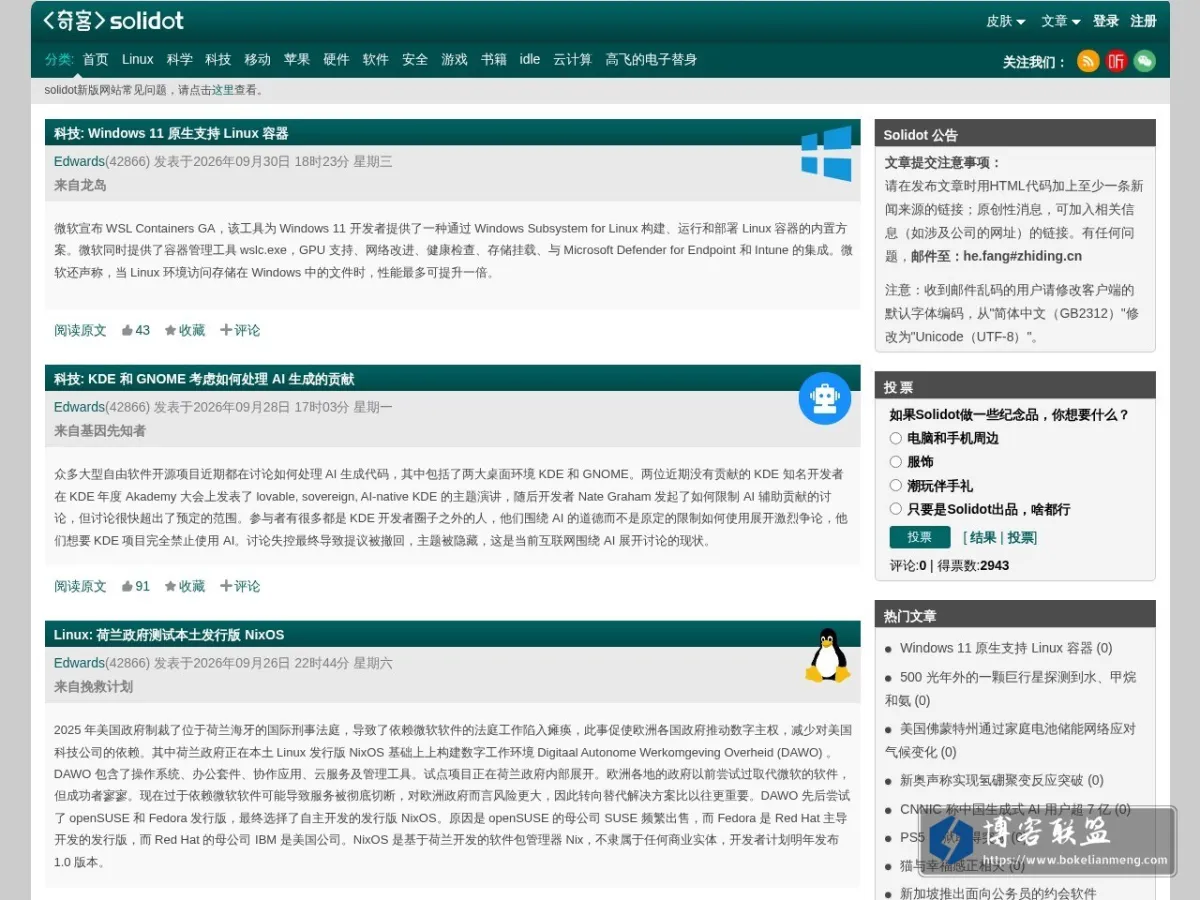Open the RSS feed icon
Viewport: 1200px width, 900px height.
[1088, 61]
